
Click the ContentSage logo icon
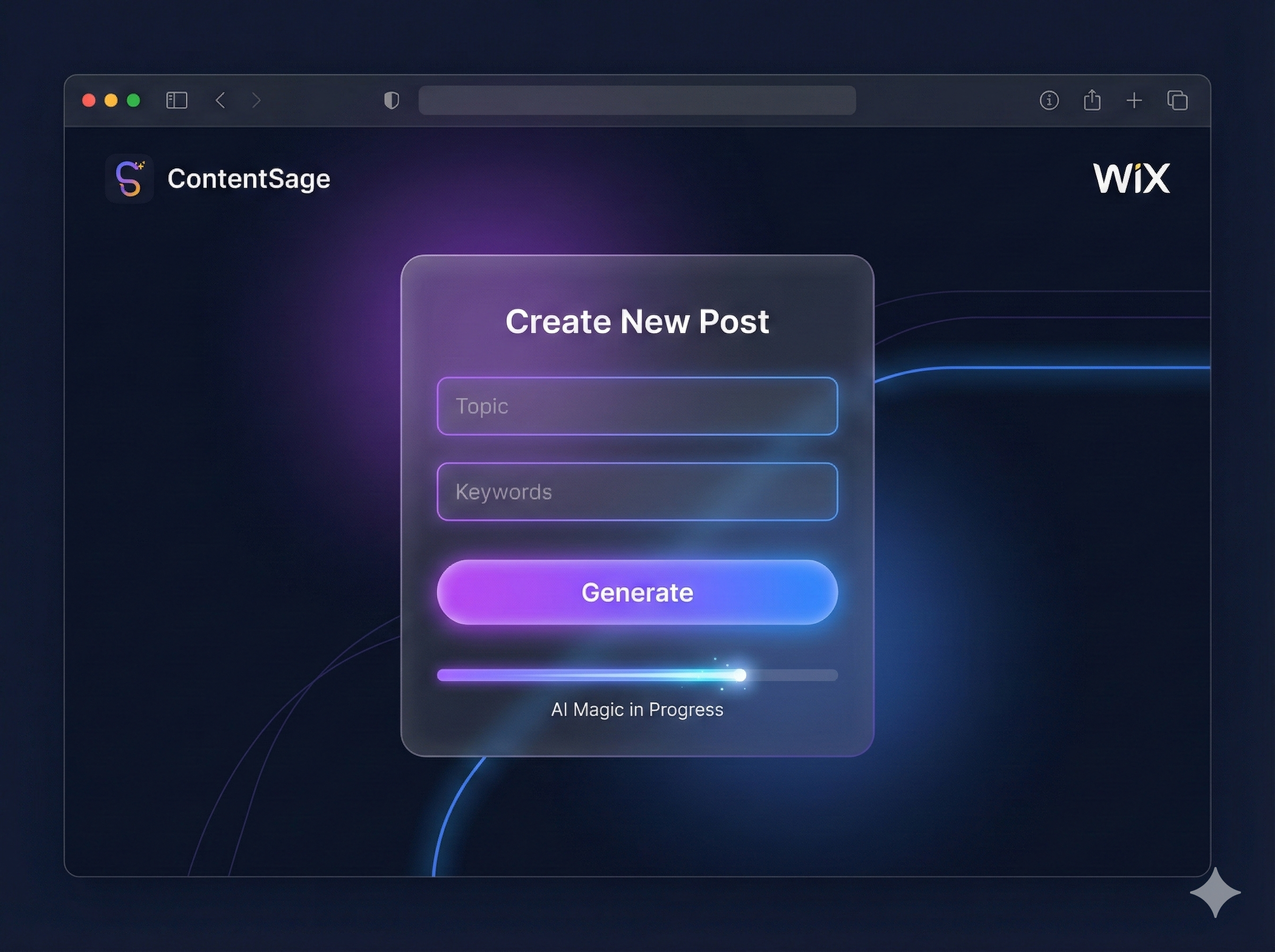tap(129, 178)
